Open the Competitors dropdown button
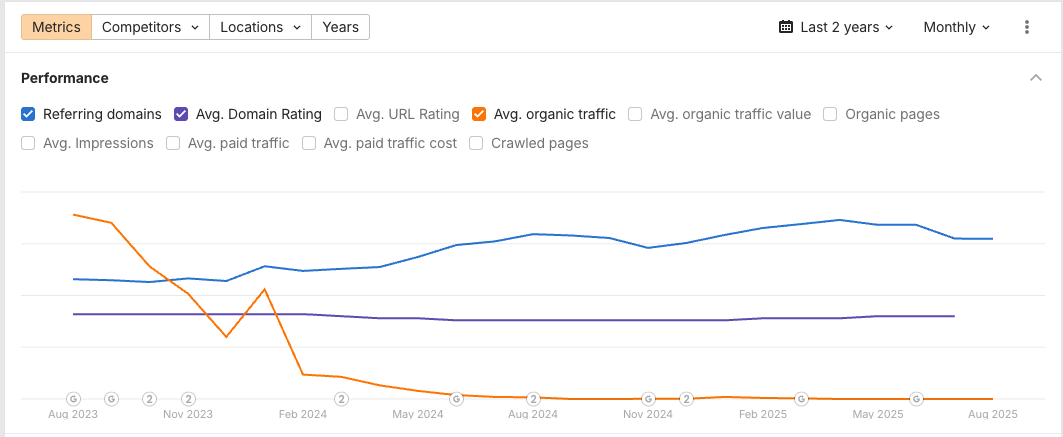Viewport: 1063px width, 437px height. [150, 27]
